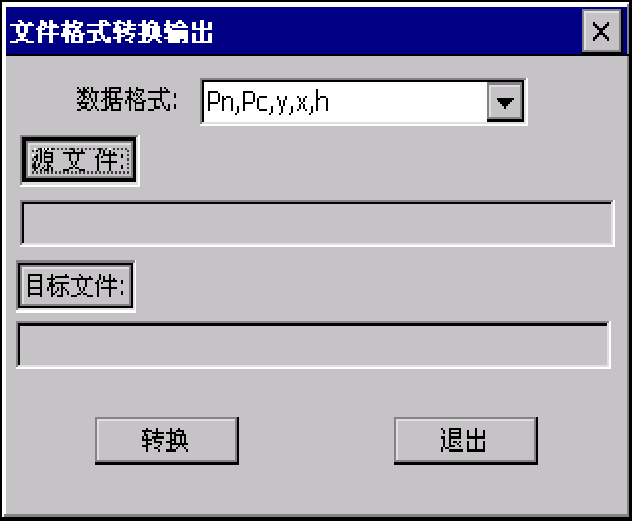Open the 目标文件 browse button
This screenshot has height=522, width=632.
pos(75,286)
